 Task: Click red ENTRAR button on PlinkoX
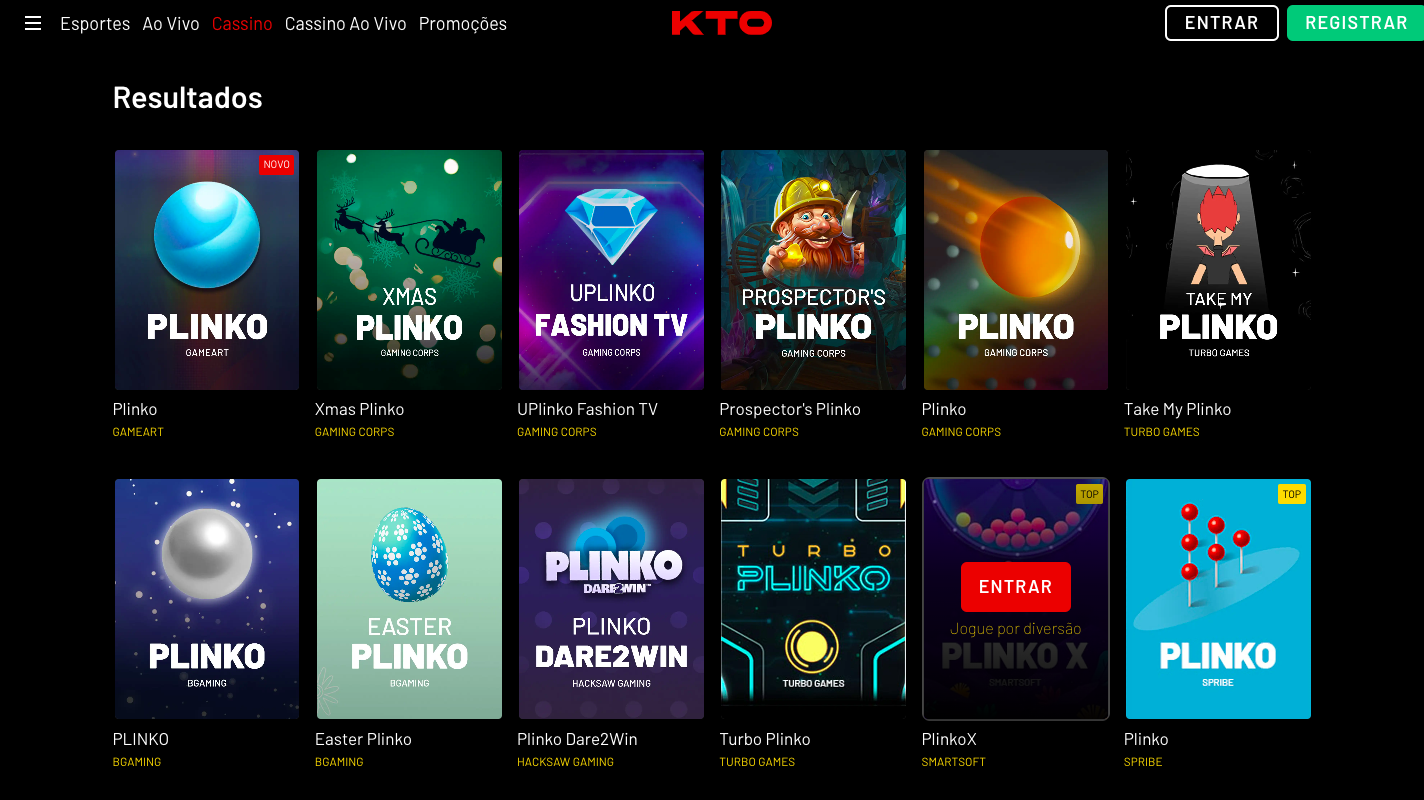tap(1016, 587)
